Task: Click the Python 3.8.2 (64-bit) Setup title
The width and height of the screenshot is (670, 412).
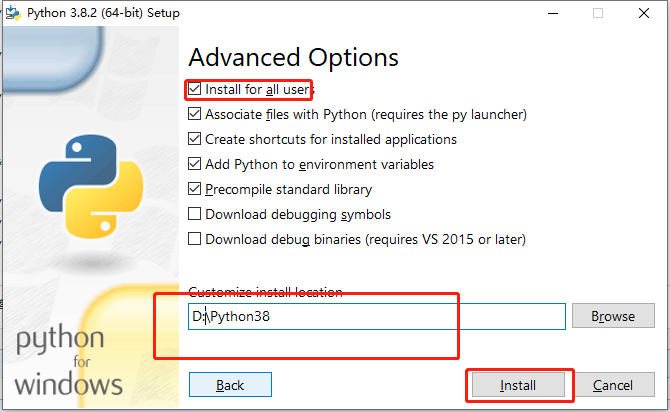Action: pyautogui.click(x=103, y=13)
